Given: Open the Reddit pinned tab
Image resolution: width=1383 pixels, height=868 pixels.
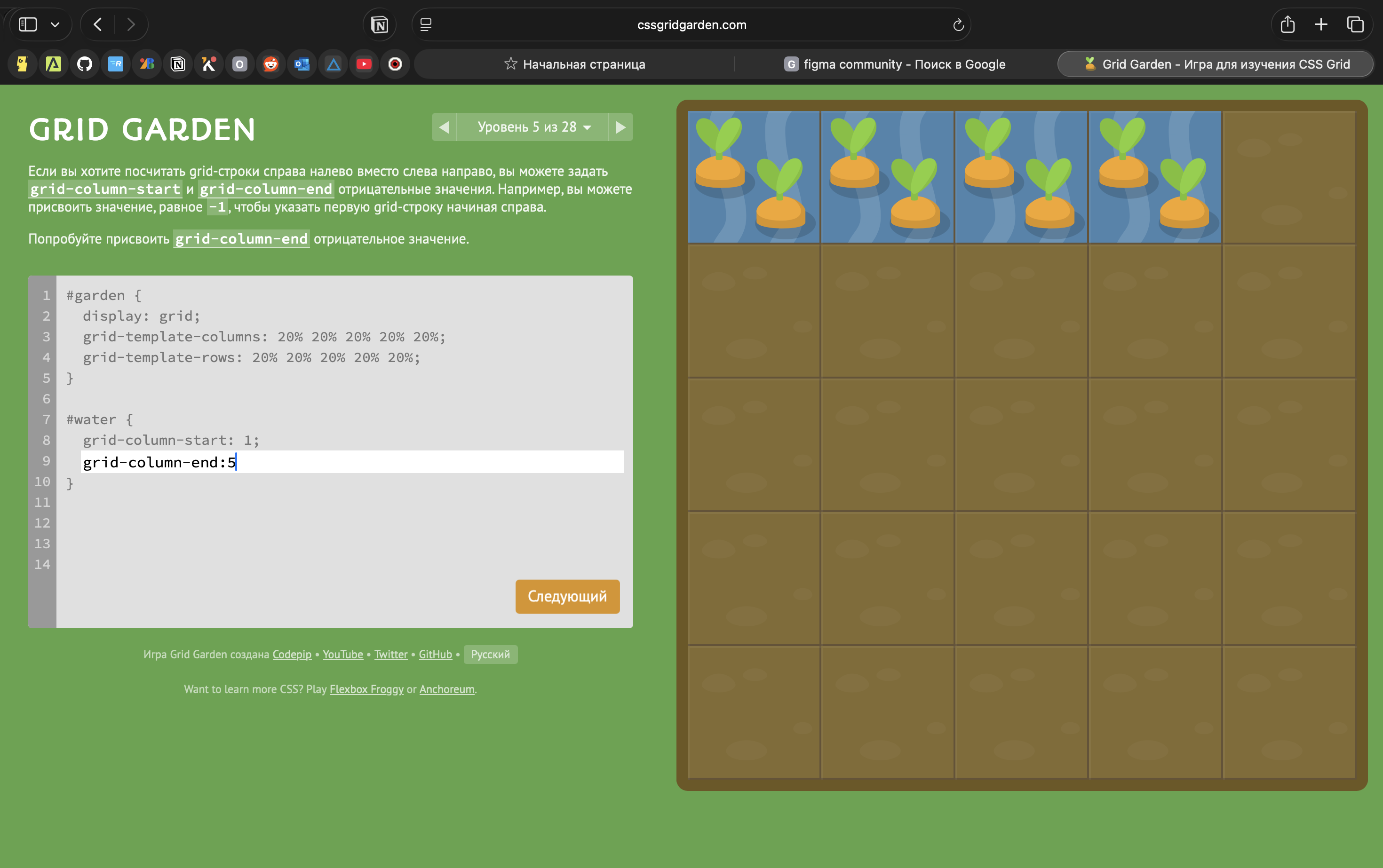Looking at the screenshot, I should 270,64.
